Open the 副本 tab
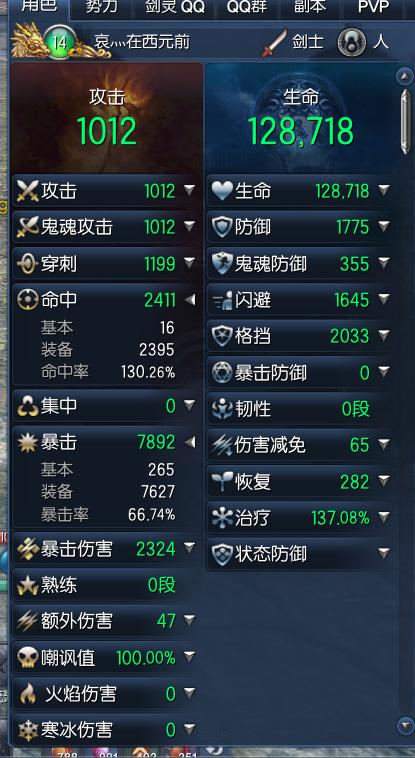 (310, 7)
